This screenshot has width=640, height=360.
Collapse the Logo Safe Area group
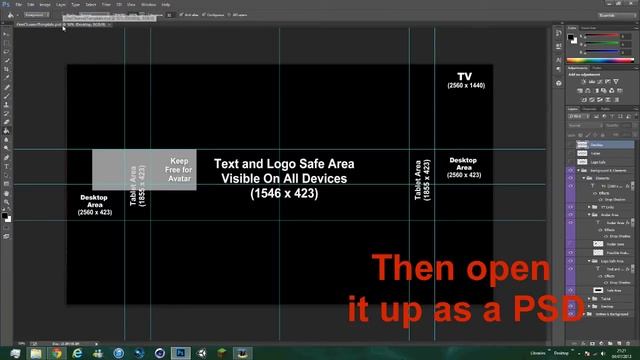pos(589,261)
